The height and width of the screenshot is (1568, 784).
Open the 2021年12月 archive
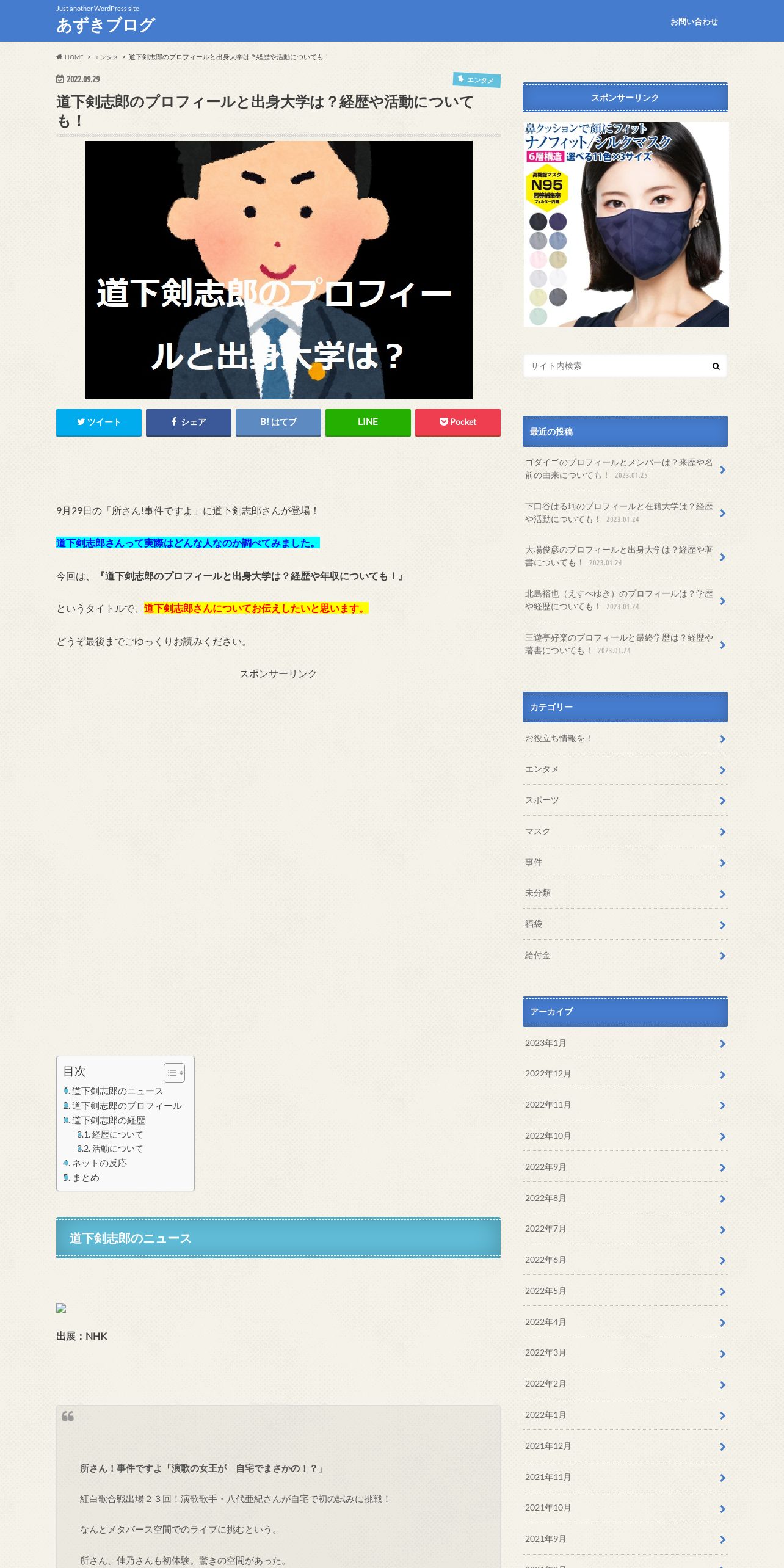coord(625,1446)
